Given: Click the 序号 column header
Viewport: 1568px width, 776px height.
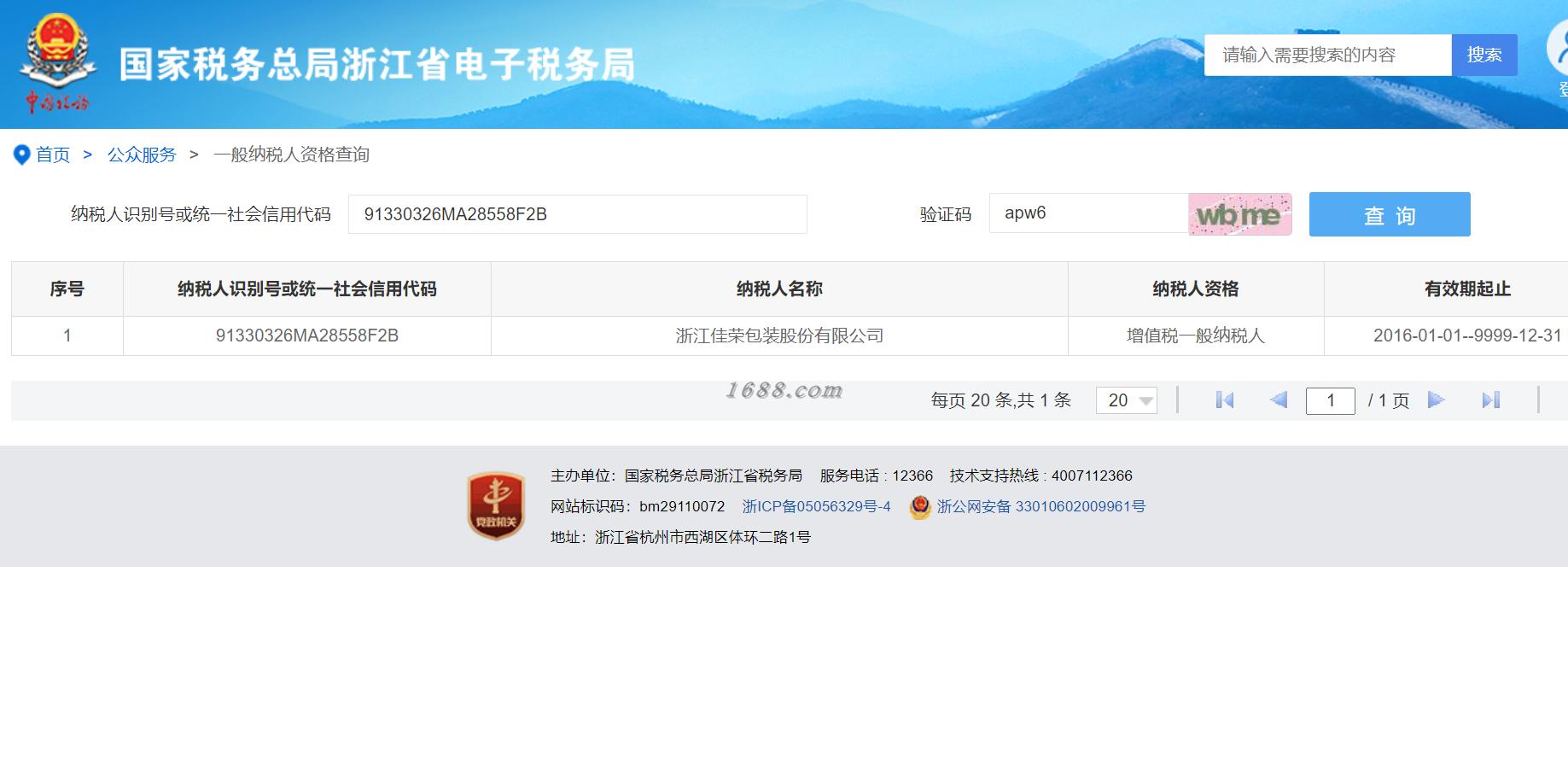Looking at the screenshot, I should click(67, 289).
